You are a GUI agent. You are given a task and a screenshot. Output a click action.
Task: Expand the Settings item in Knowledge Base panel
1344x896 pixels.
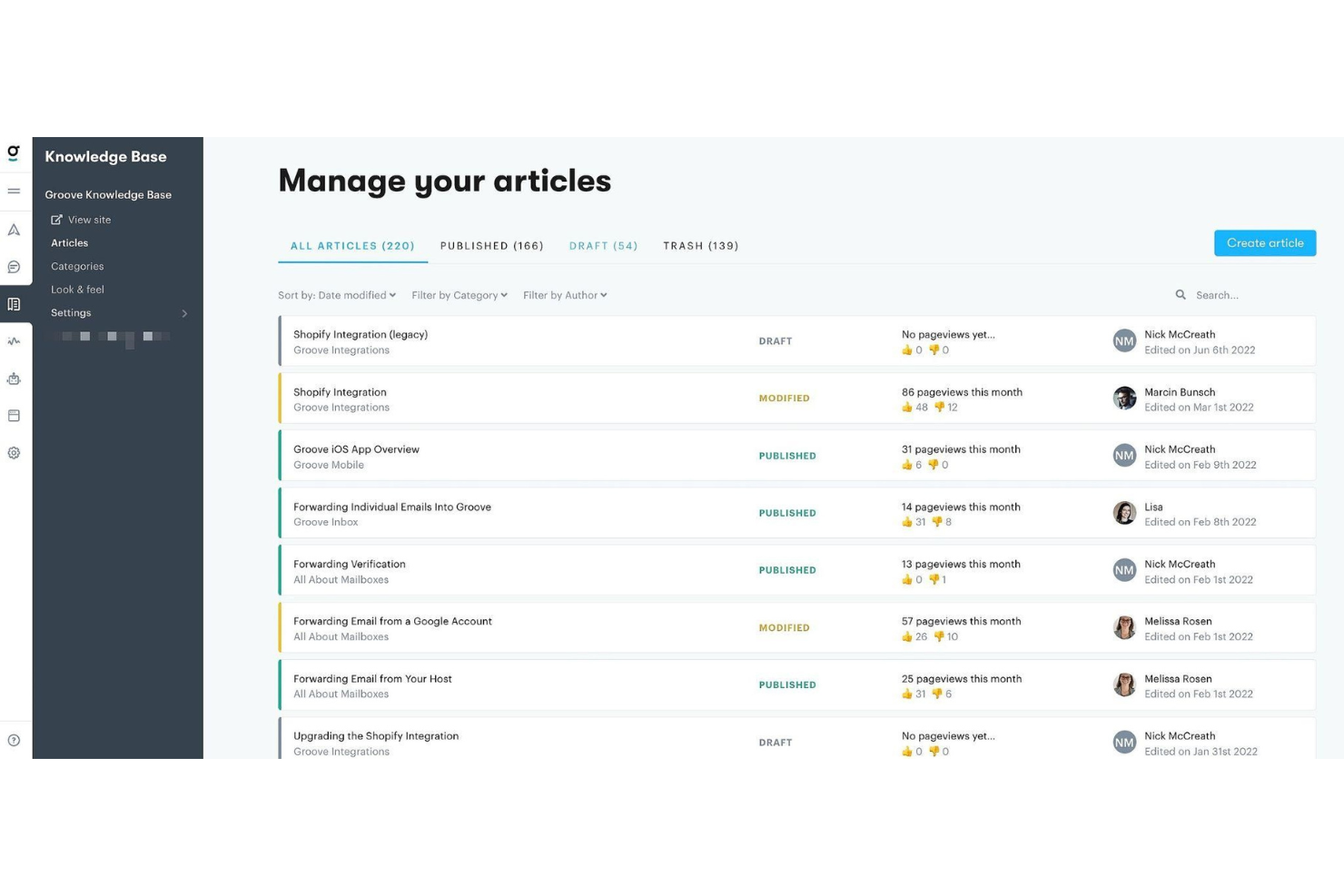(118, 312)
